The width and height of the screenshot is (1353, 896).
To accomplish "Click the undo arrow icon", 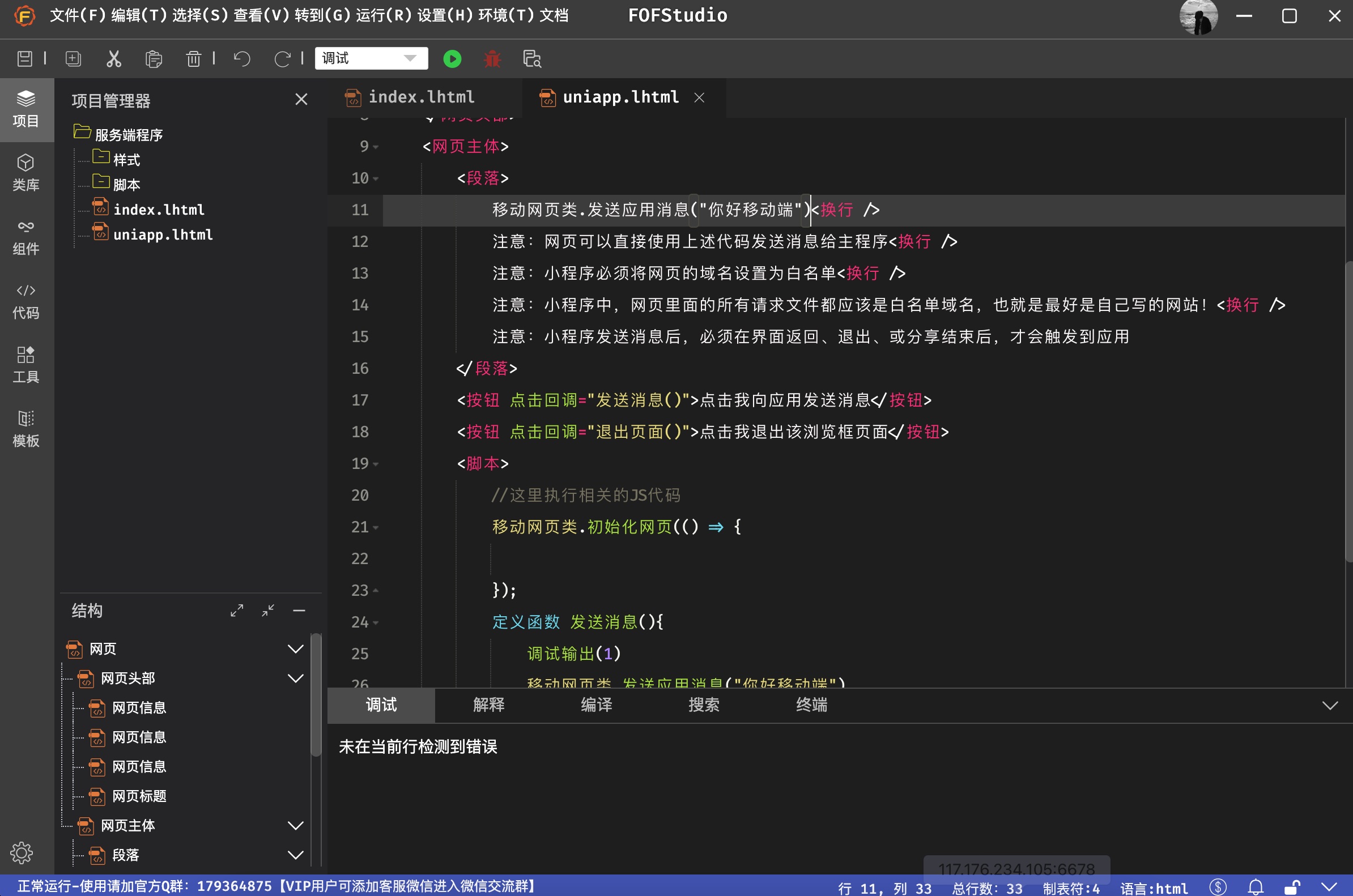I will [x=242, y=59].
